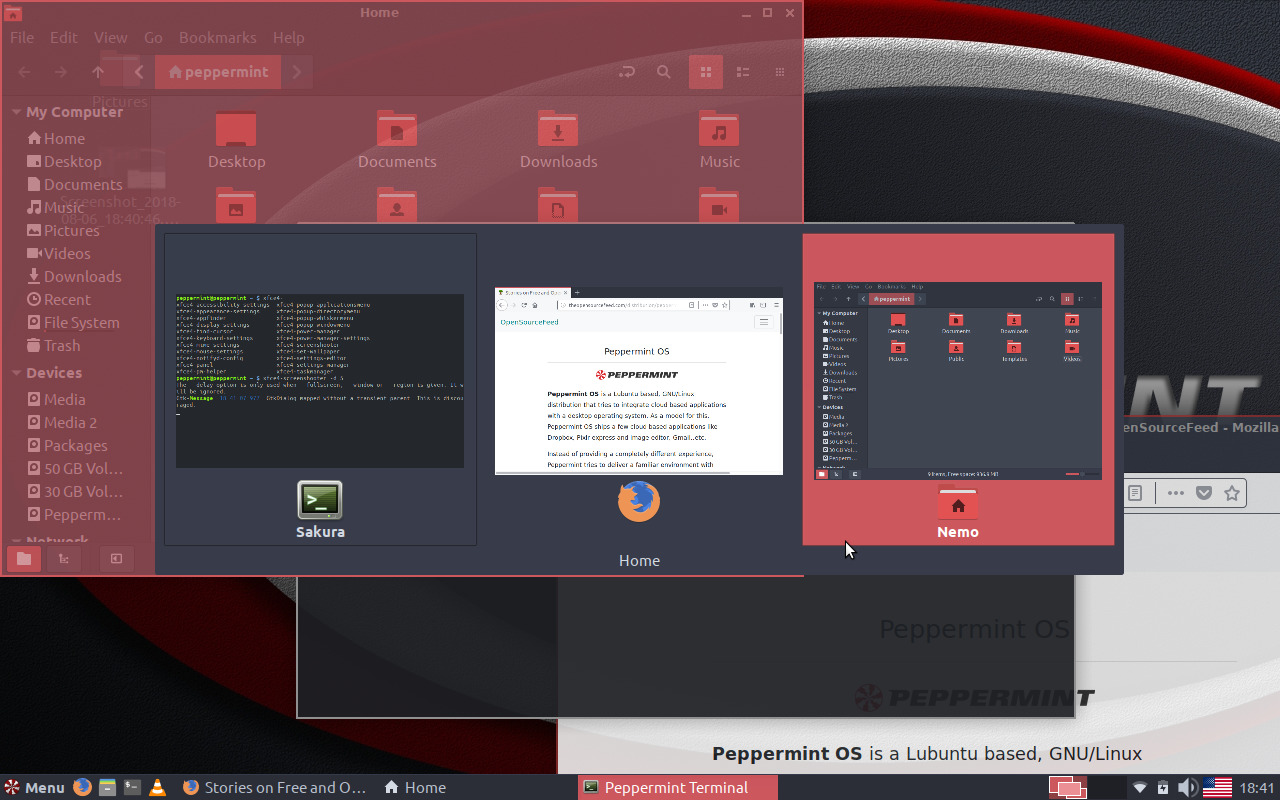Collapse the My Computer sidebar section
1280x800 pixels.
pyautogui.click(x=16, y=111)
